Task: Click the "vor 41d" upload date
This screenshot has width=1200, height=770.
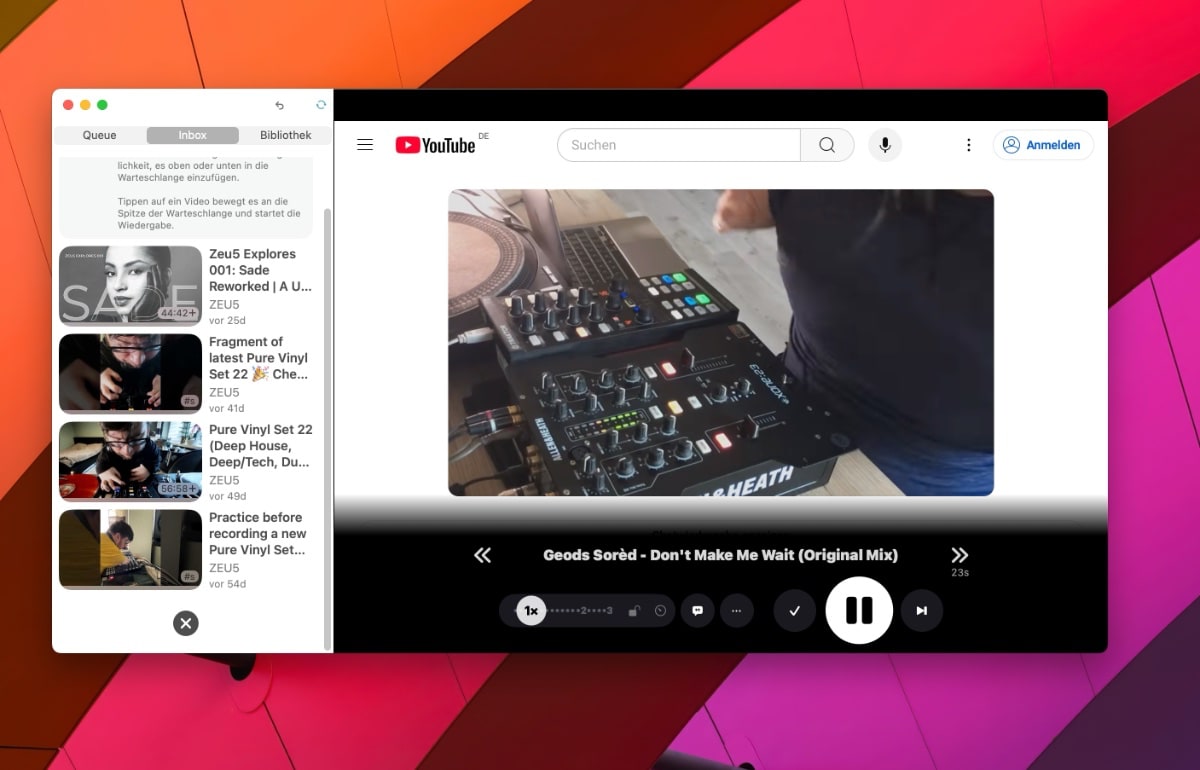Action: [227, 408]
